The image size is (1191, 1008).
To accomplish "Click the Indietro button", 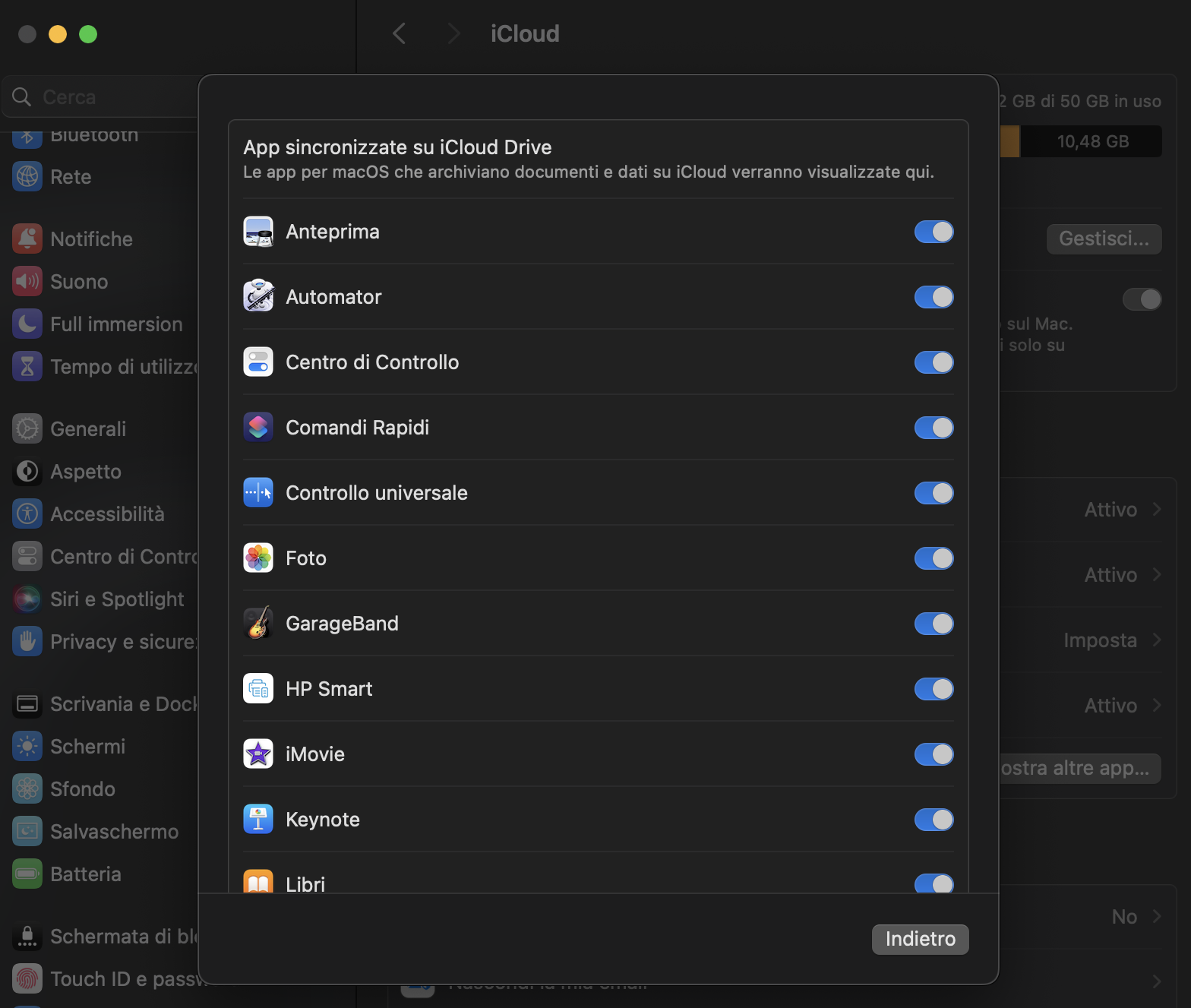I will pos(920,939).
